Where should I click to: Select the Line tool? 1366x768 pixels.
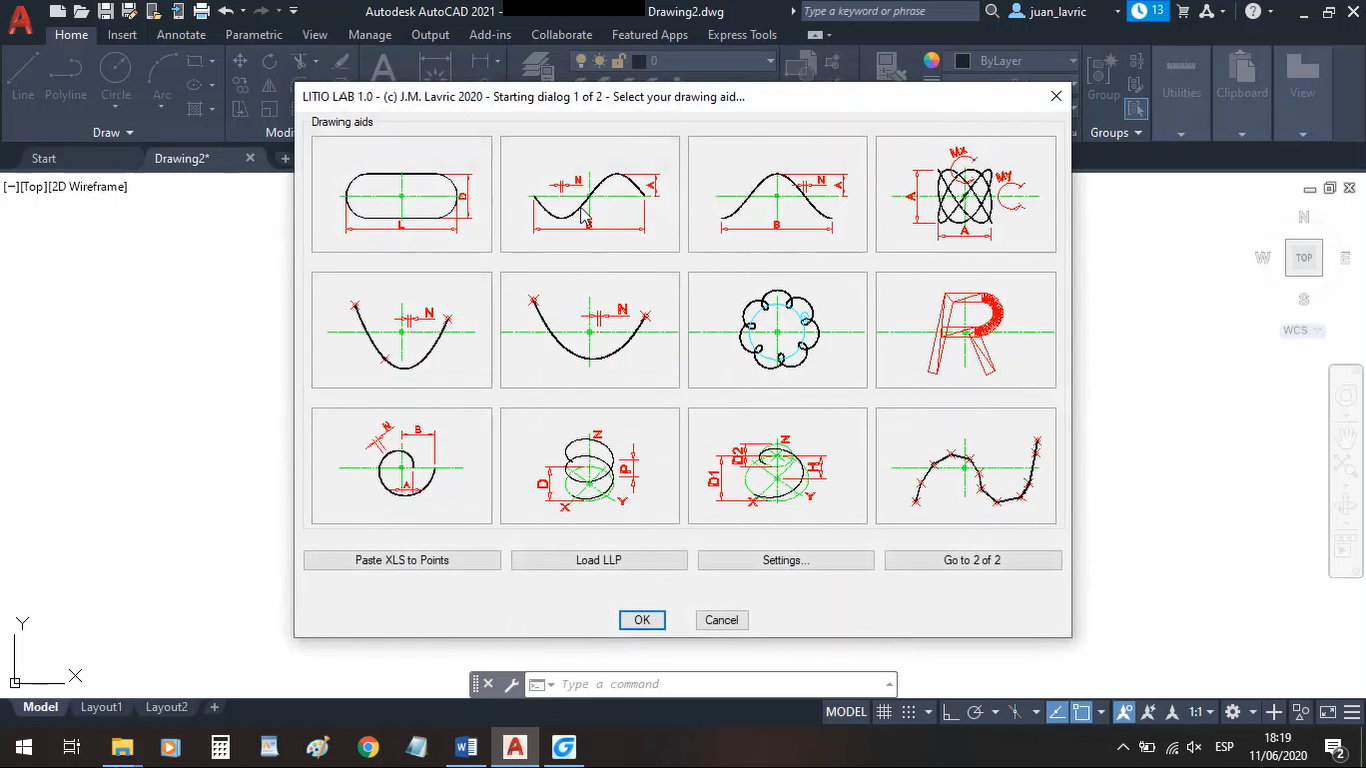pos(23,76)
